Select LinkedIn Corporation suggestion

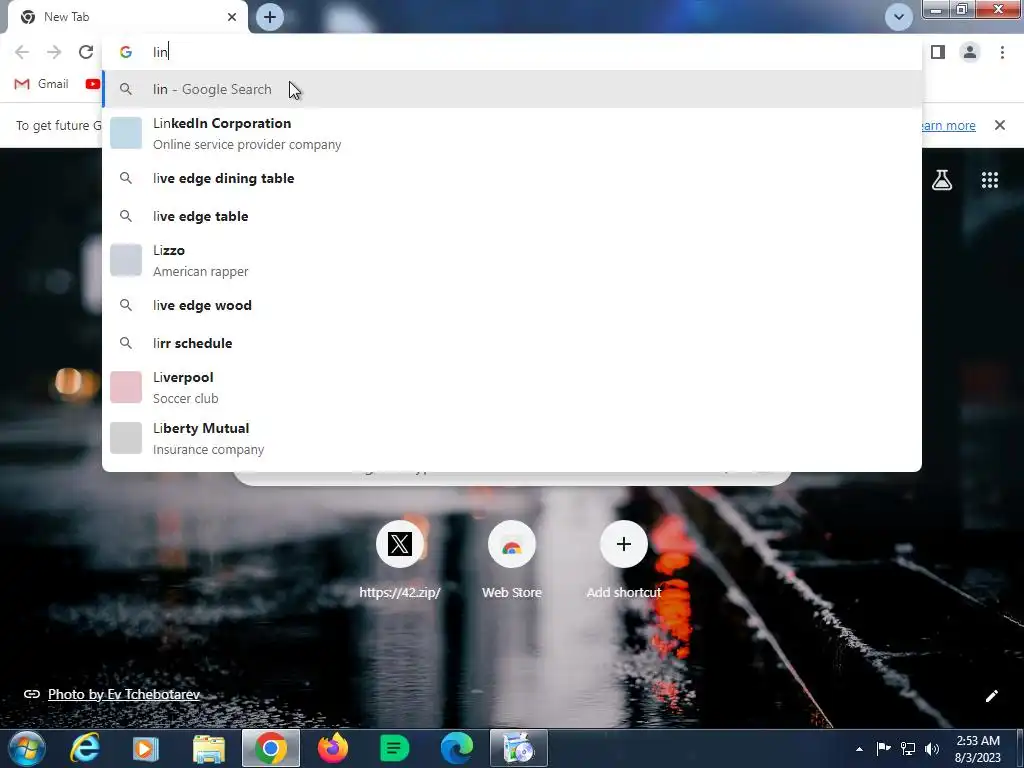pyautogui.click(x=512, y=133)
